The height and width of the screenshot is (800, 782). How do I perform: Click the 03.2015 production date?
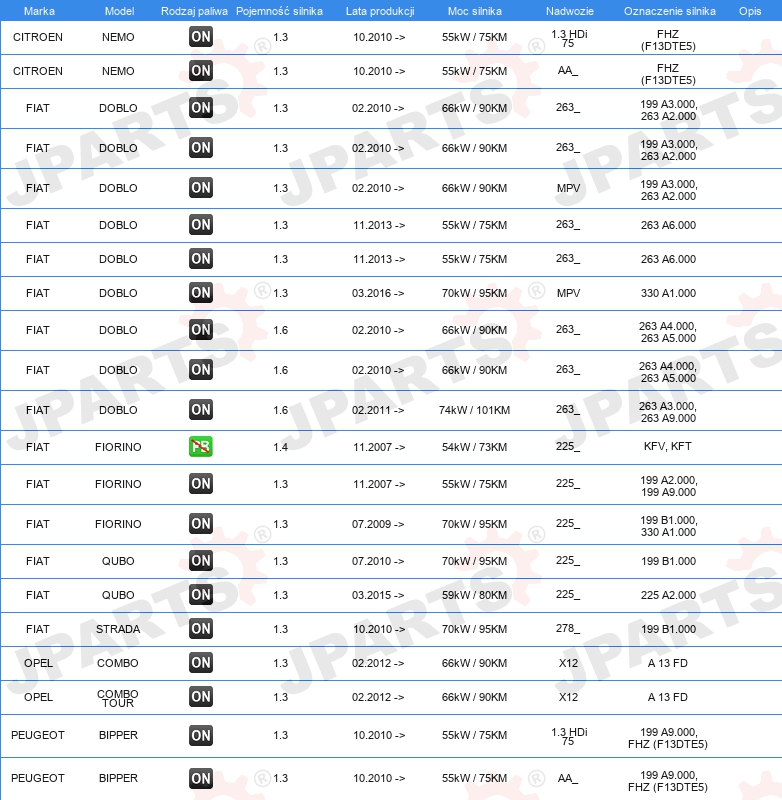click(378, 595)
